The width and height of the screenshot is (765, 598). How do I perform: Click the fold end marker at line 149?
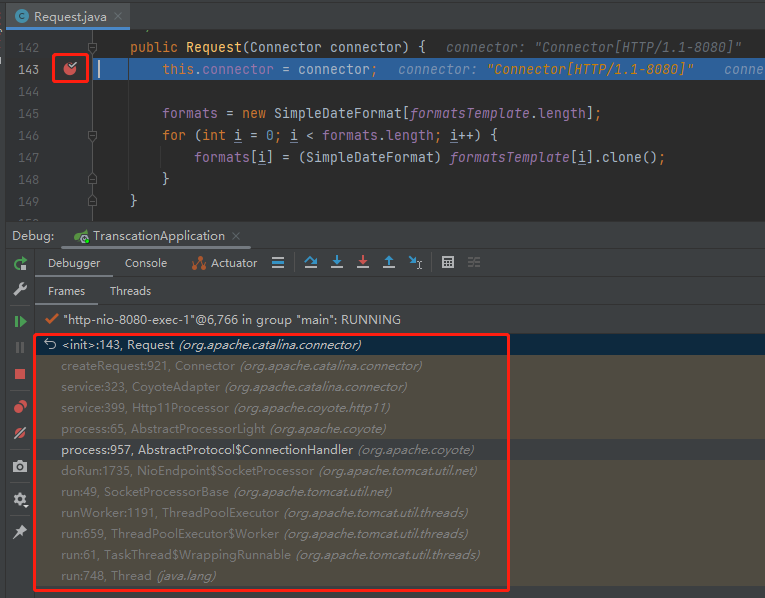(x=92, y=200)
